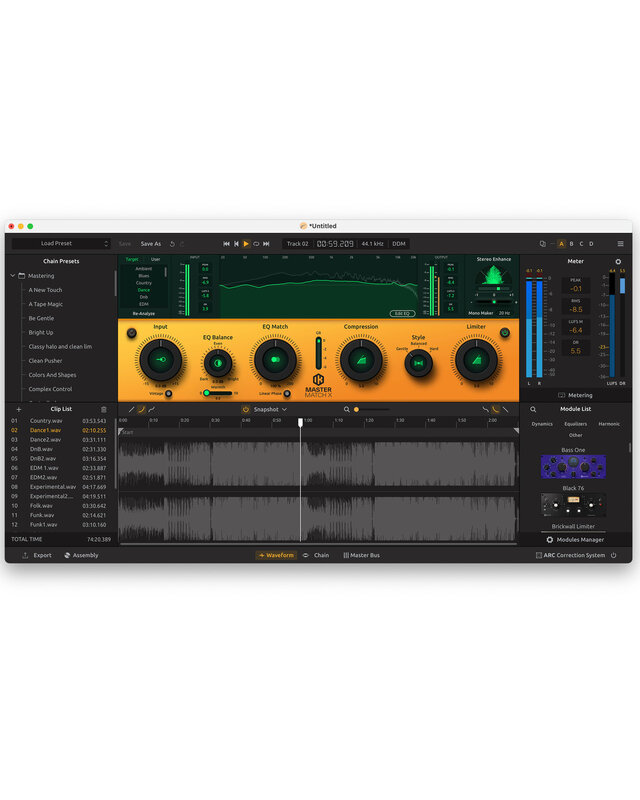640x800 pixels.
Task: Click the redo arrow icon
Action: coord(182,244)
